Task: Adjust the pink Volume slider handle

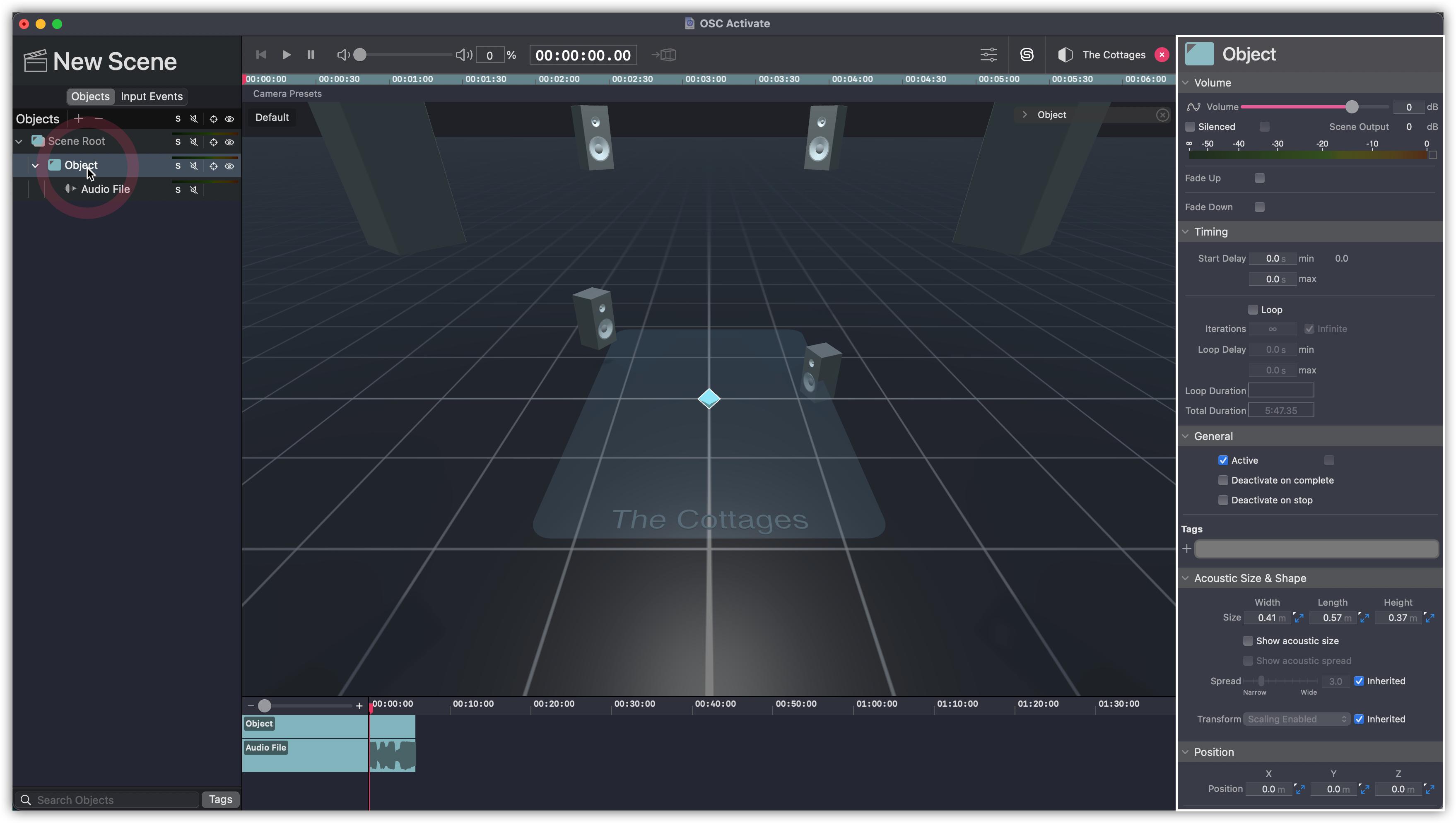Action: click(1351, 107)
